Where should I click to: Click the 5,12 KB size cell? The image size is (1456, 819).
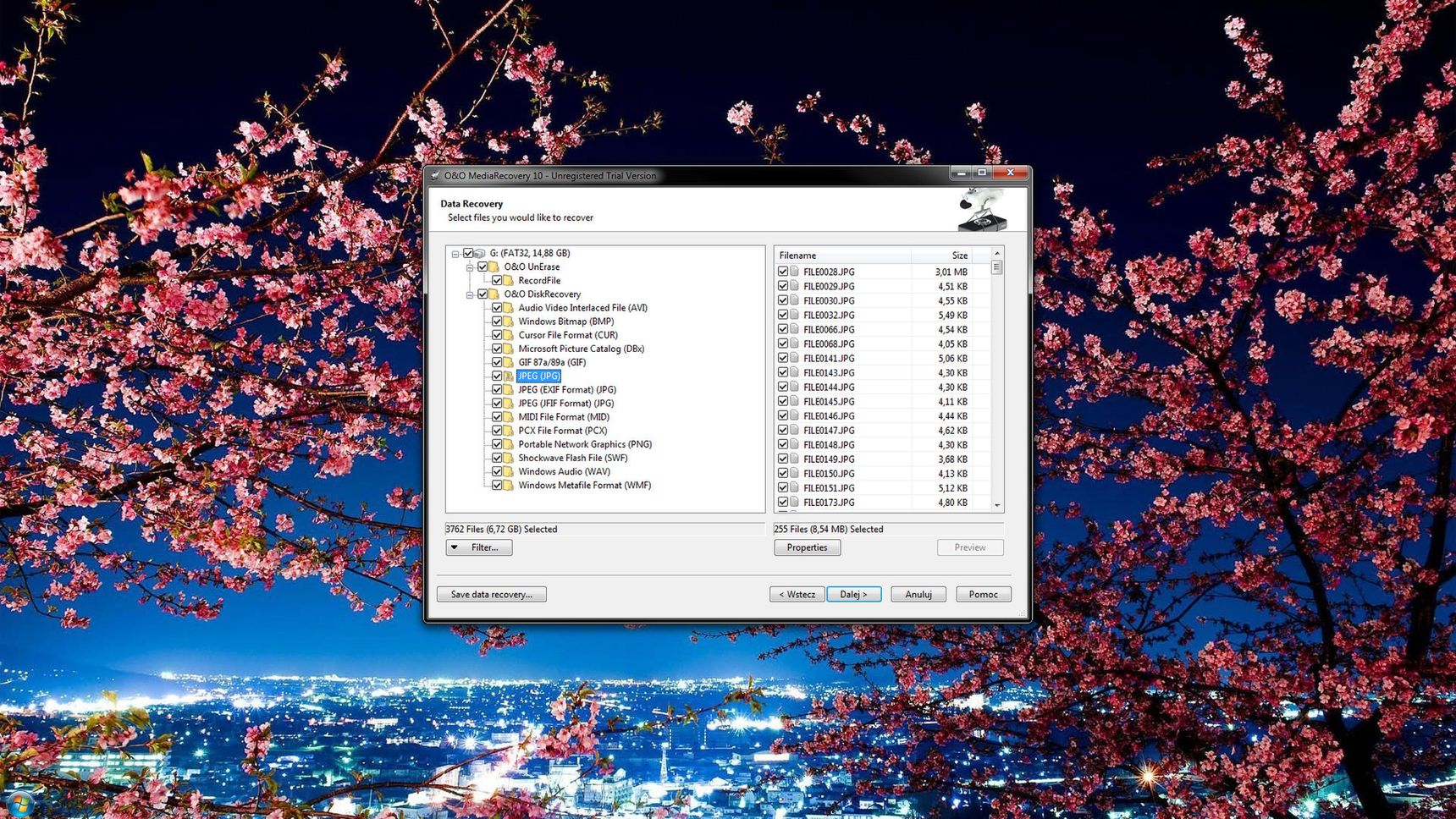tap(952, 488)
